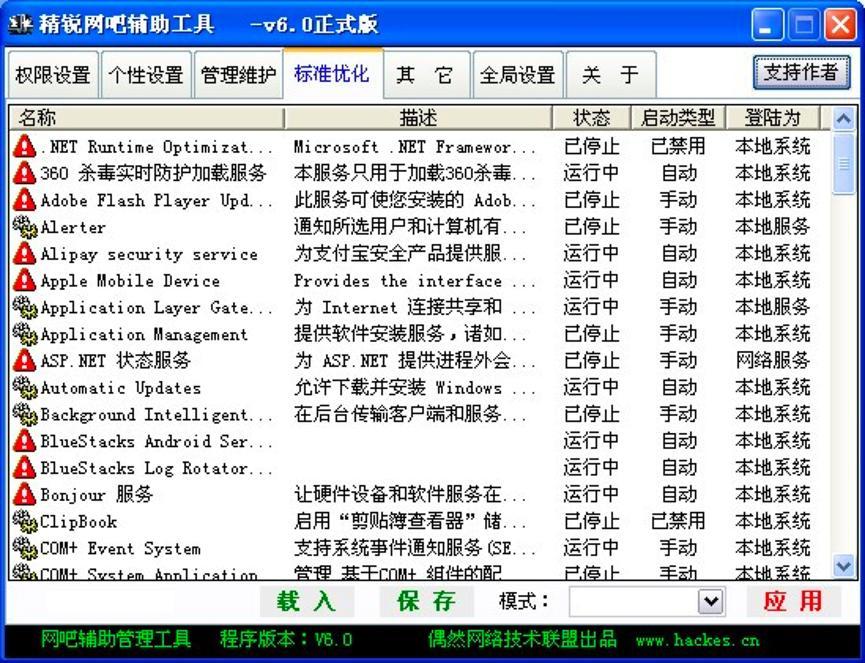Screen dimensions: 865x663
Task: Sort by the 名称 column header
Action: (146, 117)
